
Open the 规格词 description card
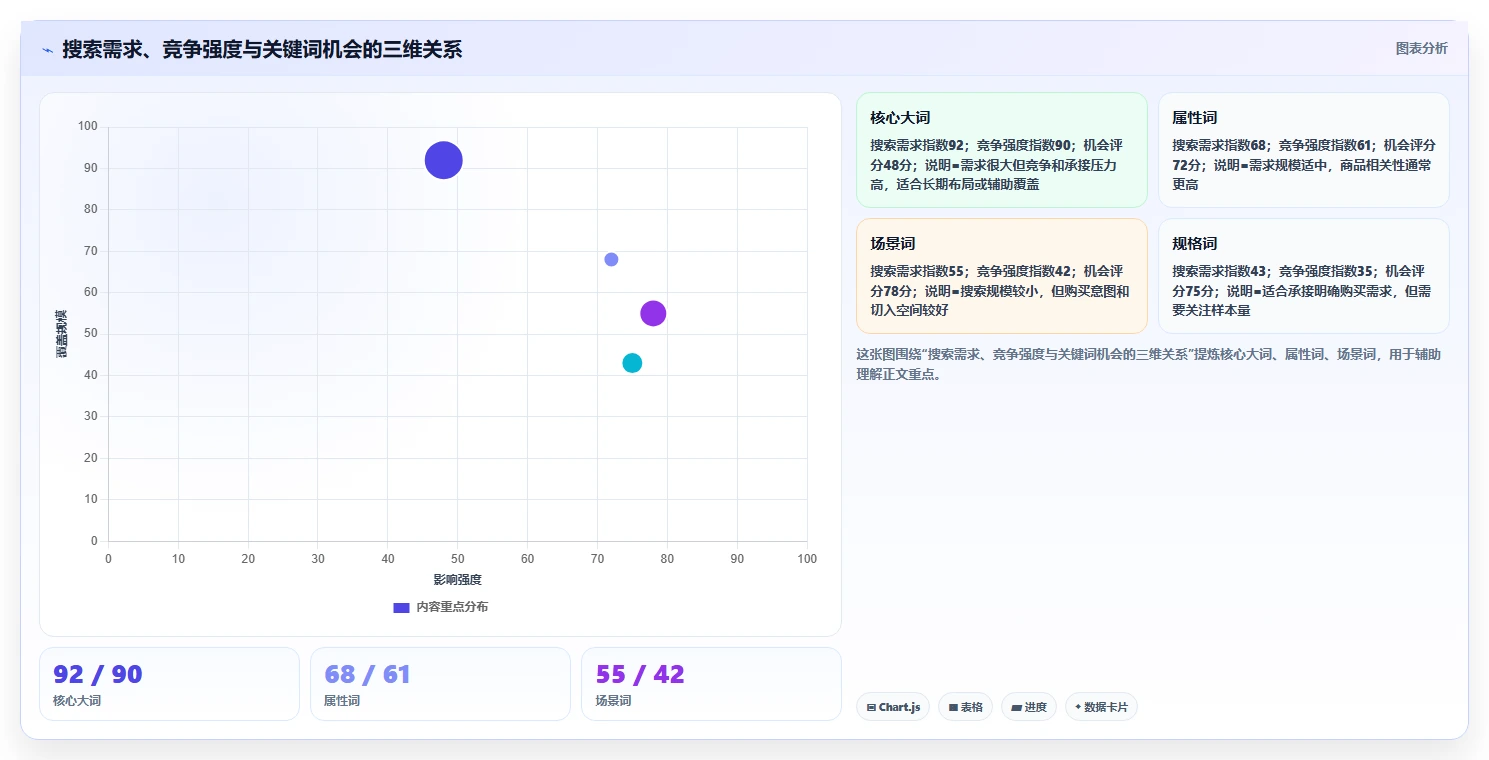(x=1303, y=276)
